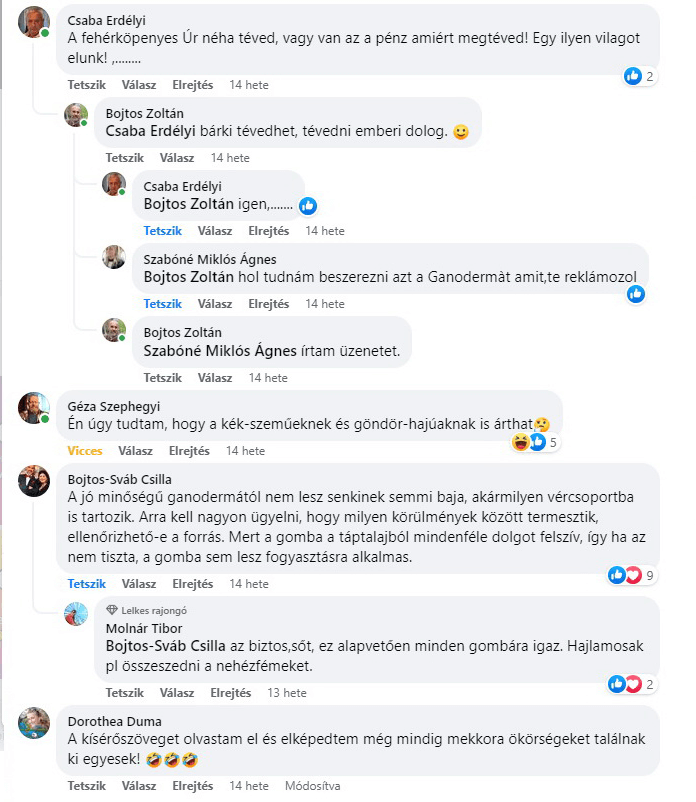Screen dimensions: 696x802
Task: Open Bojtos-Sváb Csilla's profile picture
Action: click(35, 481)
